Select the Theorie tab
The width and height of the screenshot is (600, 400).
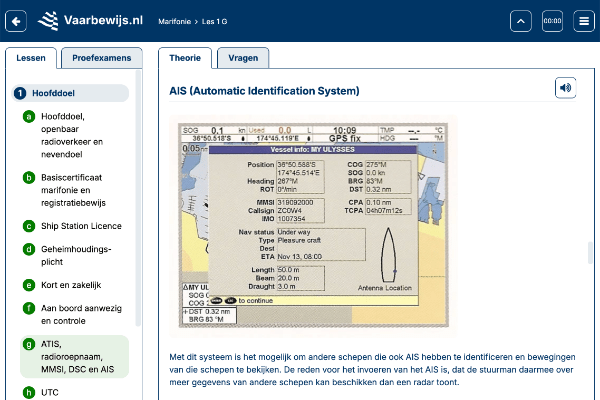point(185,58)
